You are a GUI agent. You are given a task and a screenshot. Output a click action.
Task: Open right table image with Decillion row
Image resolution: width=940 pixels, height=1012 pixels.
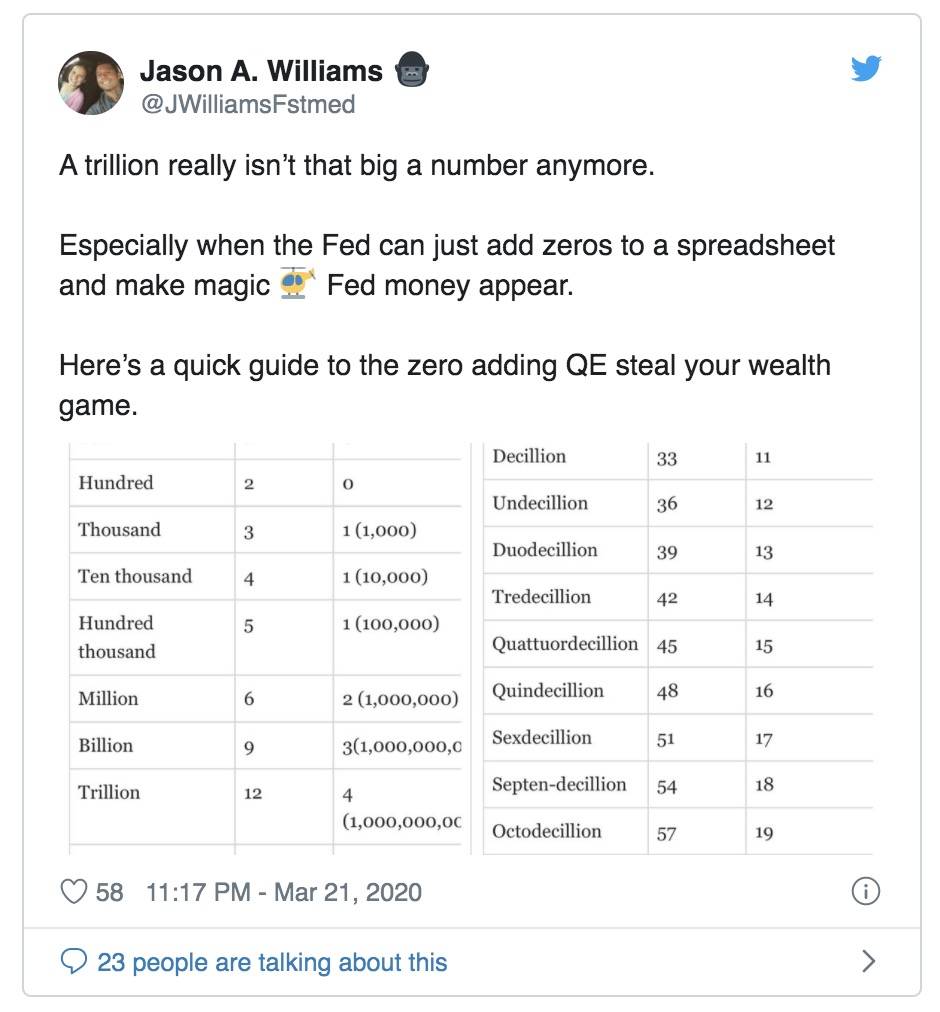click(678, 649)
